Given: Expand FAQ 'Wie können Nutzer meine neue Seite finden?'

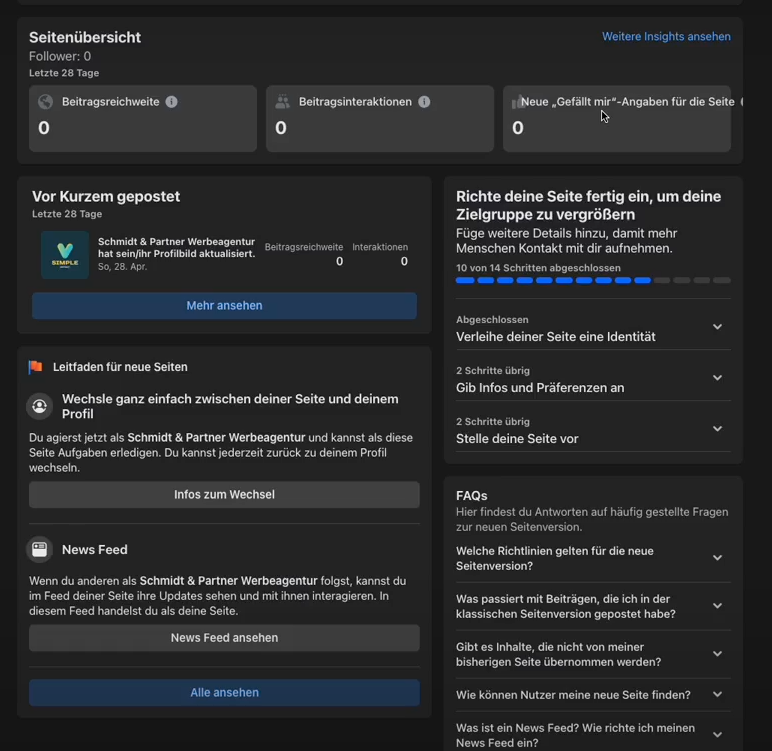Looking at the screenshot, I should [x=717, y=695].
